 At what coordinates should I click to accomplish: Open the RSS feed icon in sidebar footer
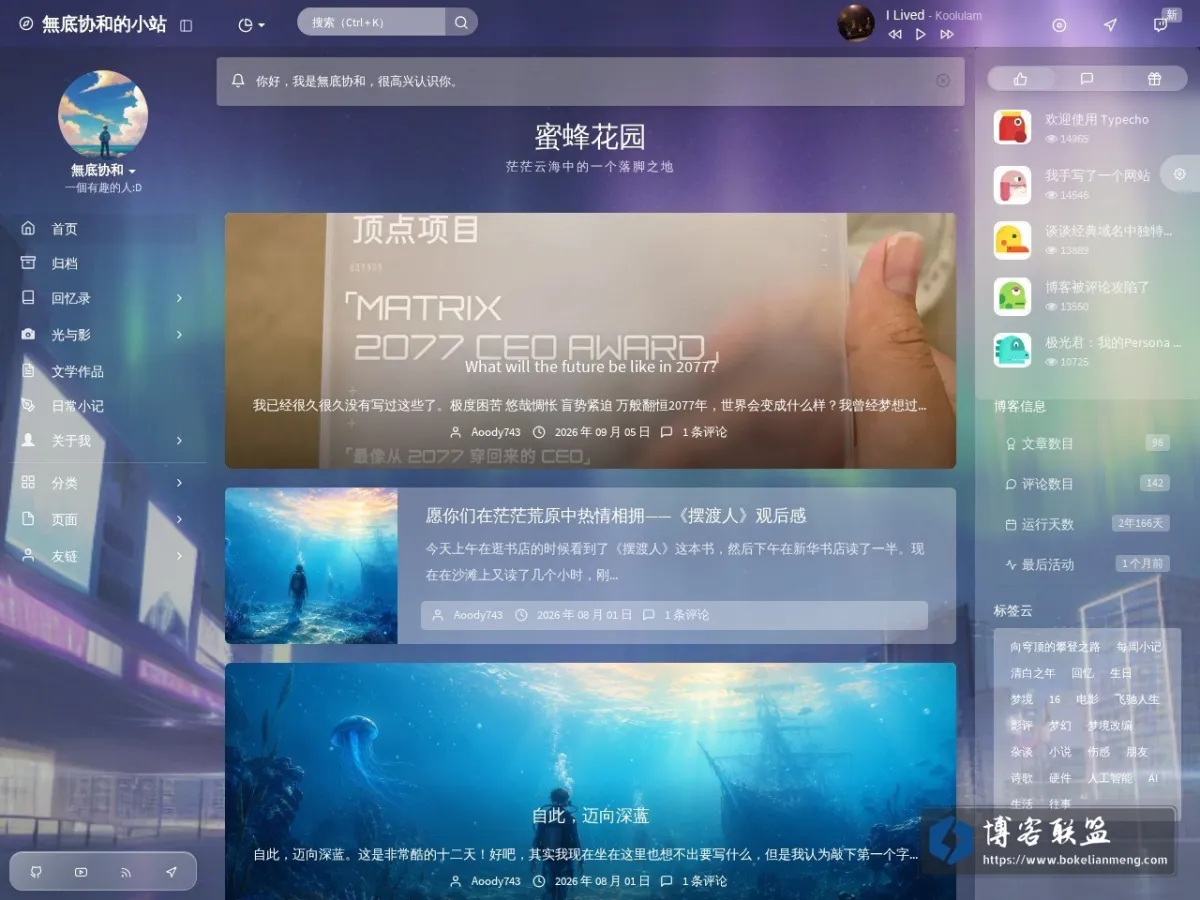tap(126, 872)
